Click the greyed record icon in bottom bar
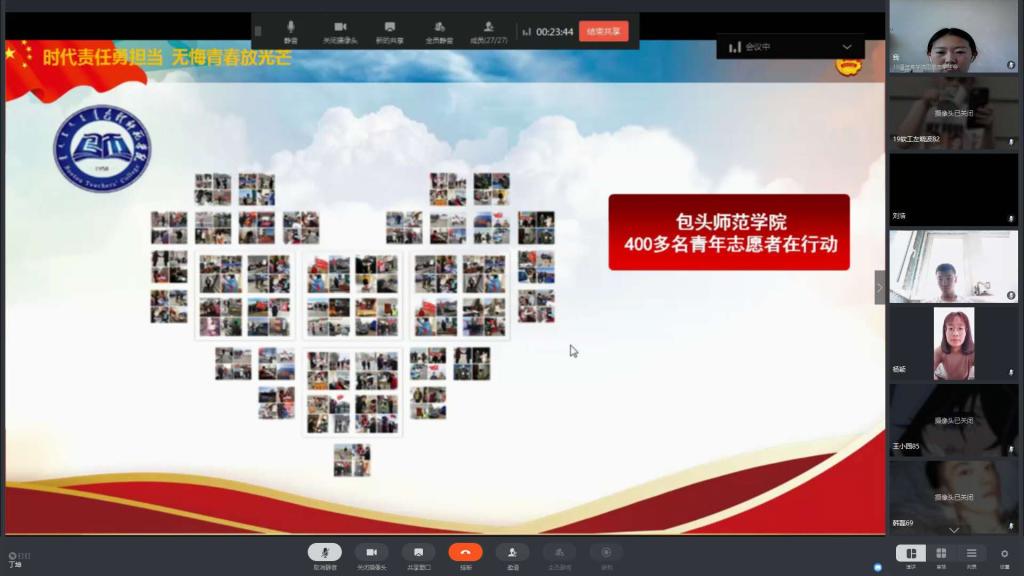Image resolution: width=1024 pixels, height=576 pixels. point(606,553)
